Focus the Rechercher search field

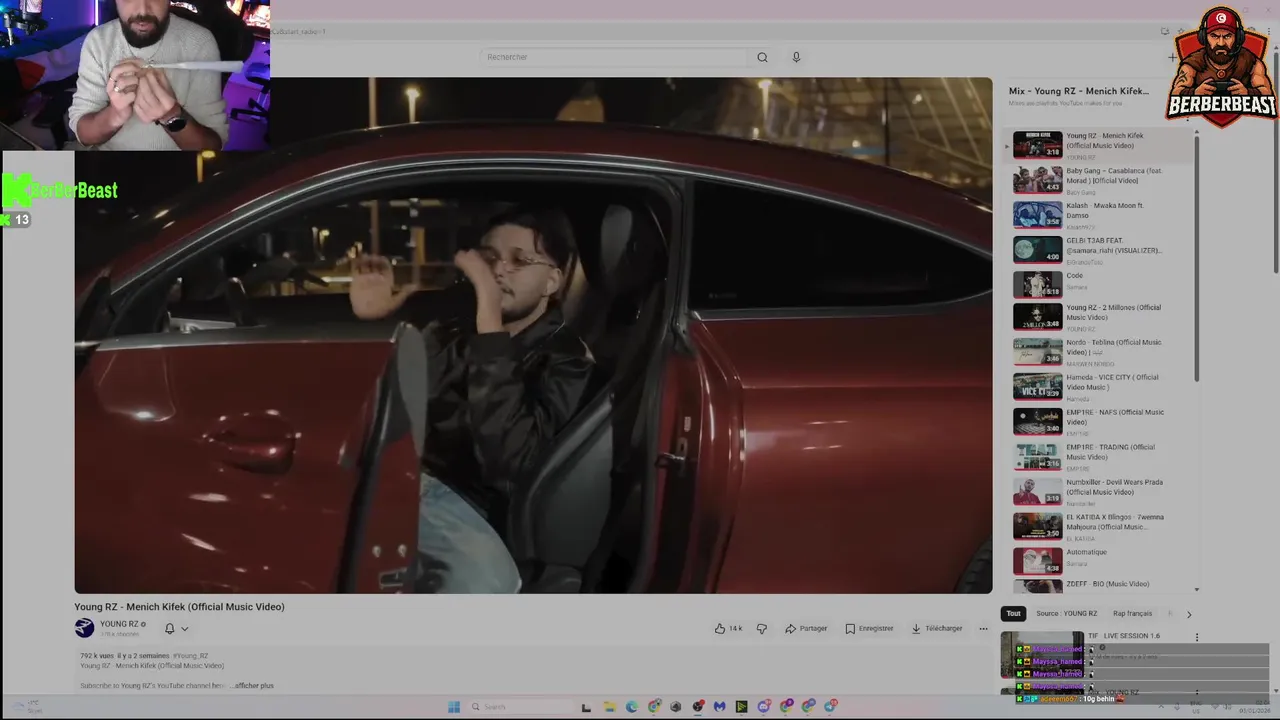pos(612,57)
